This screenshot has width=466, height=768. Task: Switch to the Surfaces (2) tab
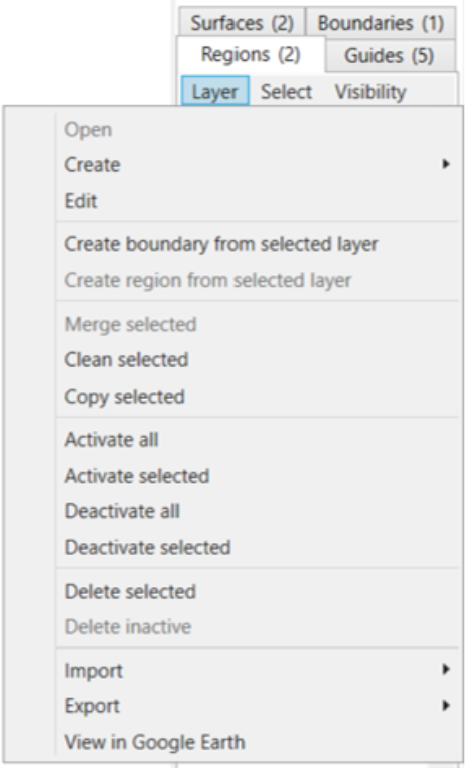pyautogui.click(x=242, y=23)
